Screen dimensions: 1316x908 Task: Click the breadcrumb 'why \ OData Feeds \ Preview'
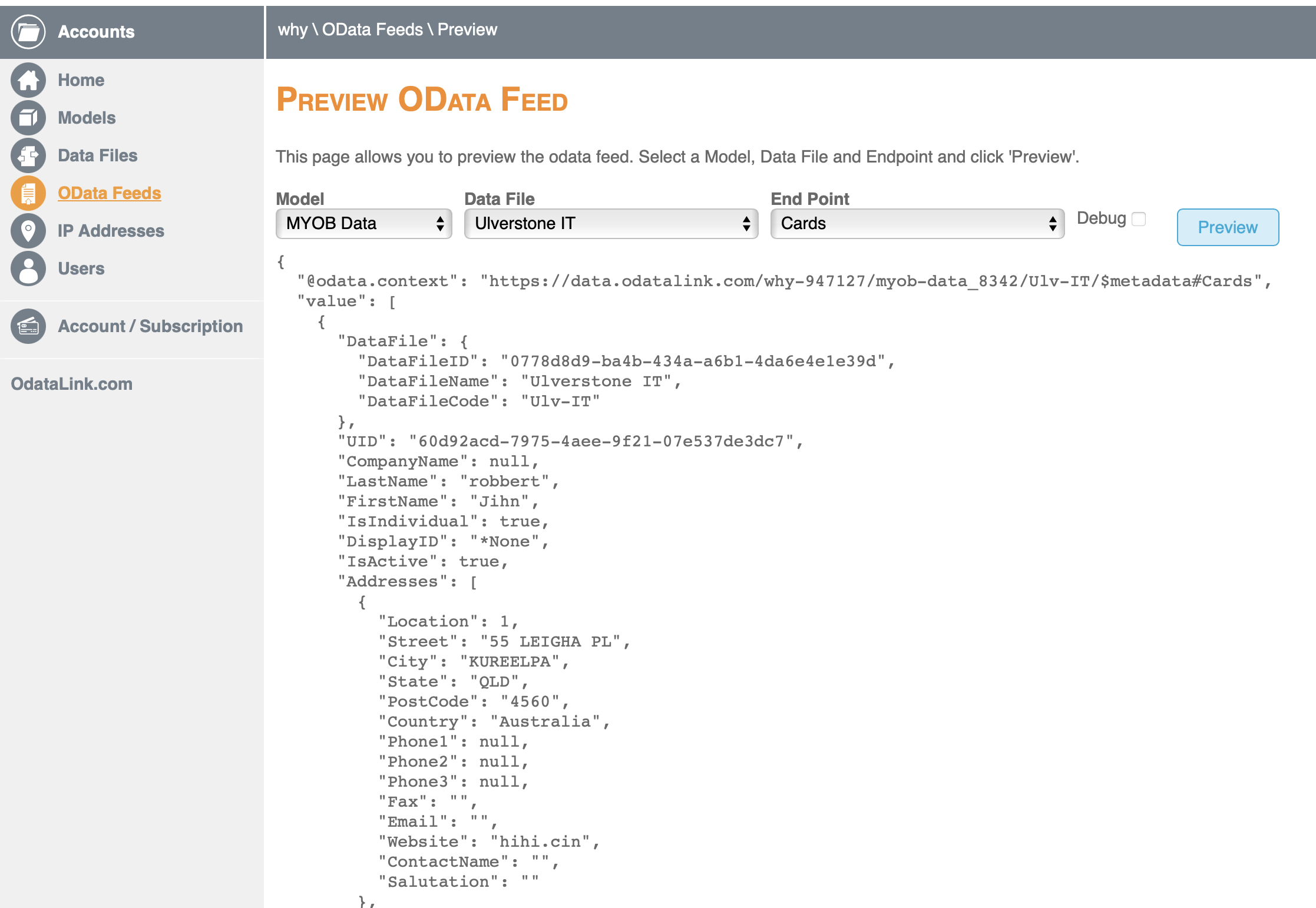(x=387, y=29)
